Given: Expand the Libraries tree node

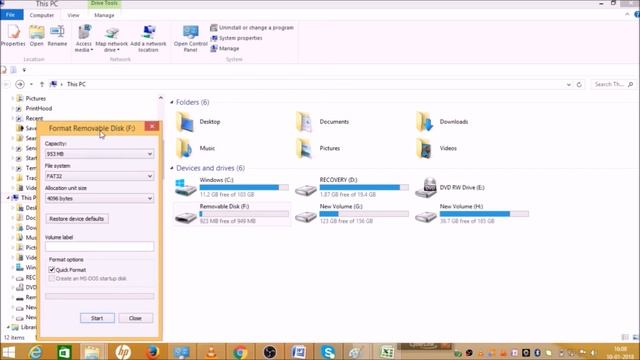Looking at the screenshot, I should (8, 327).
